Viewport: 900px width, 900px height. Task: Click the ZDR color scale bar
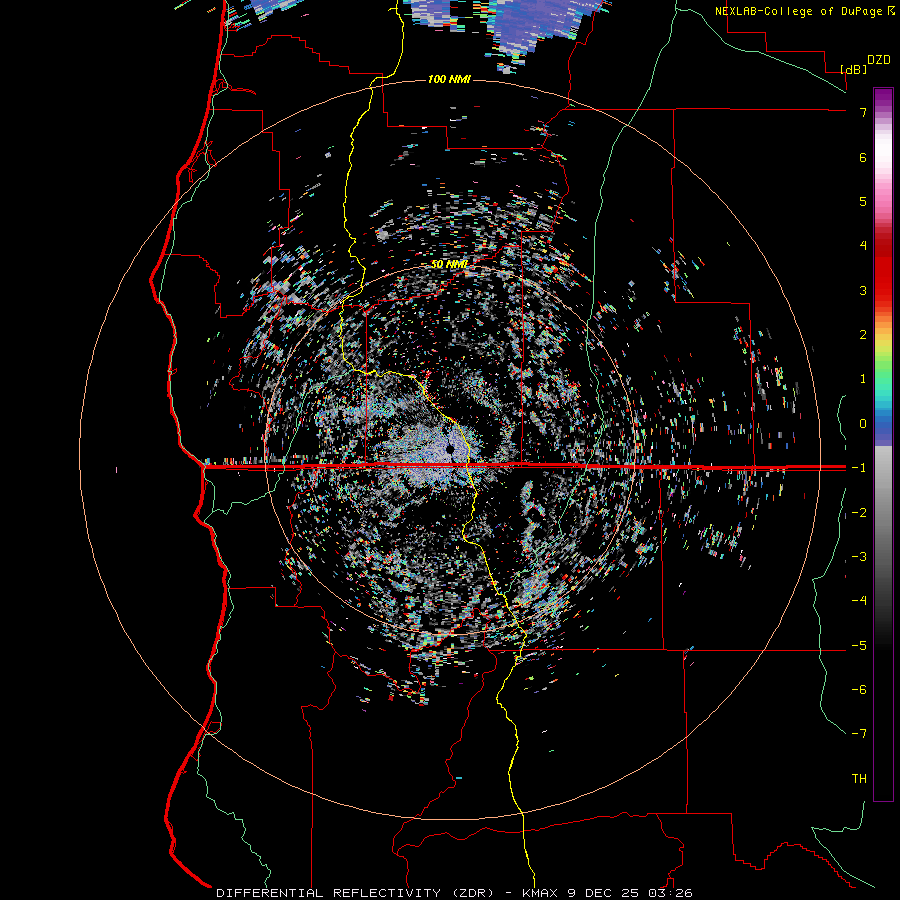click(x=883, y=445)
